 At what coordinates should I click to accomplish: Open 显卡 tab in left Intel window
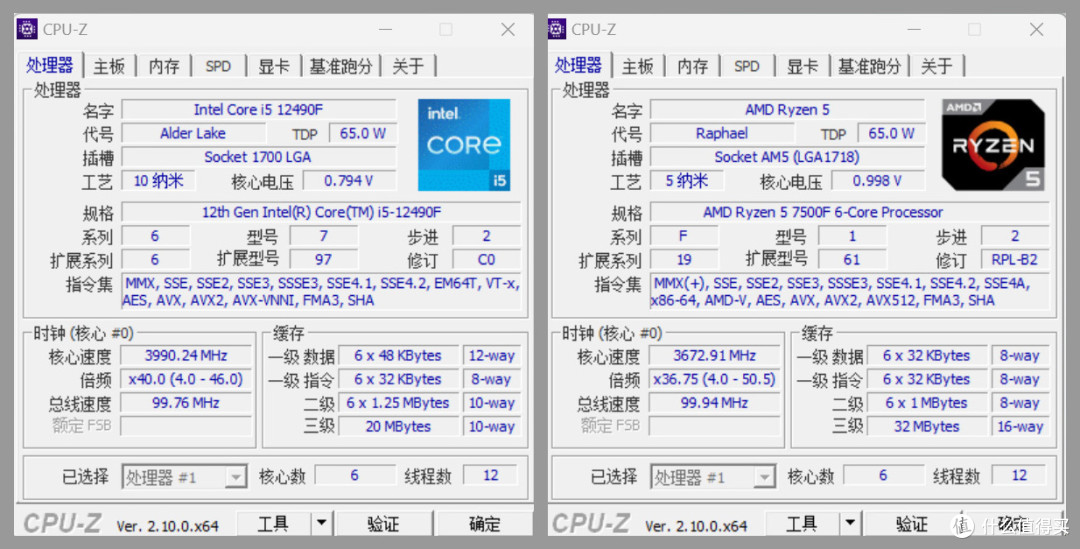pyautogui.click(x=273, y=66)
